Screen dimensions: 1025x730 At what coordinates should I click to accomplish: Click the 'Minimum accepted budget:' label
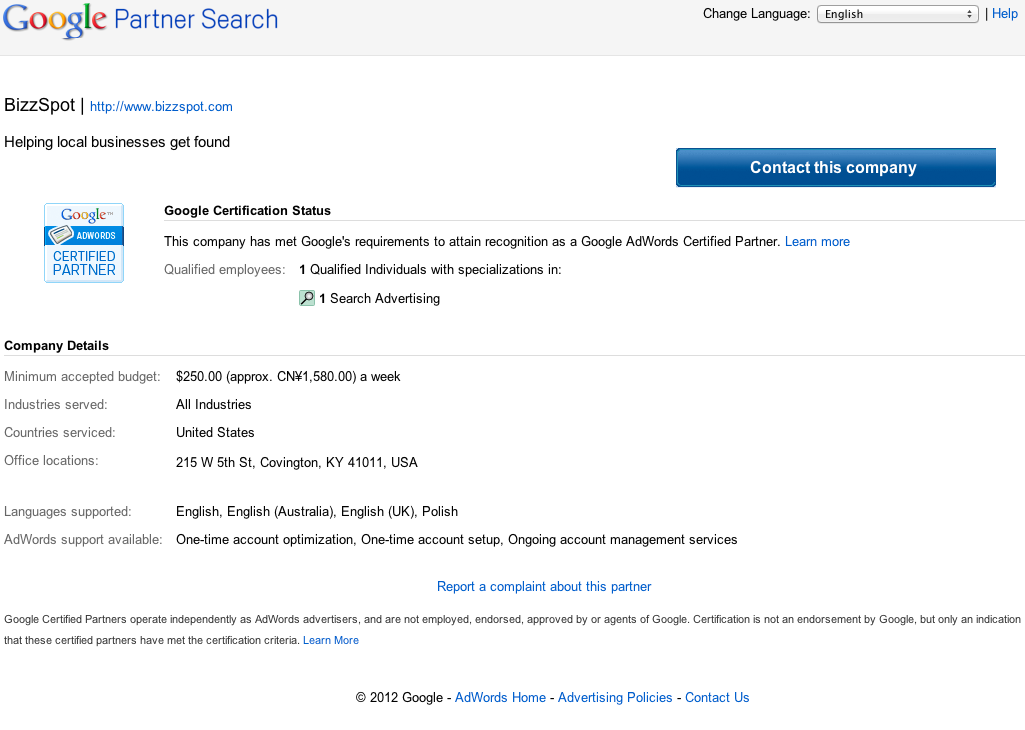(82, 377)
